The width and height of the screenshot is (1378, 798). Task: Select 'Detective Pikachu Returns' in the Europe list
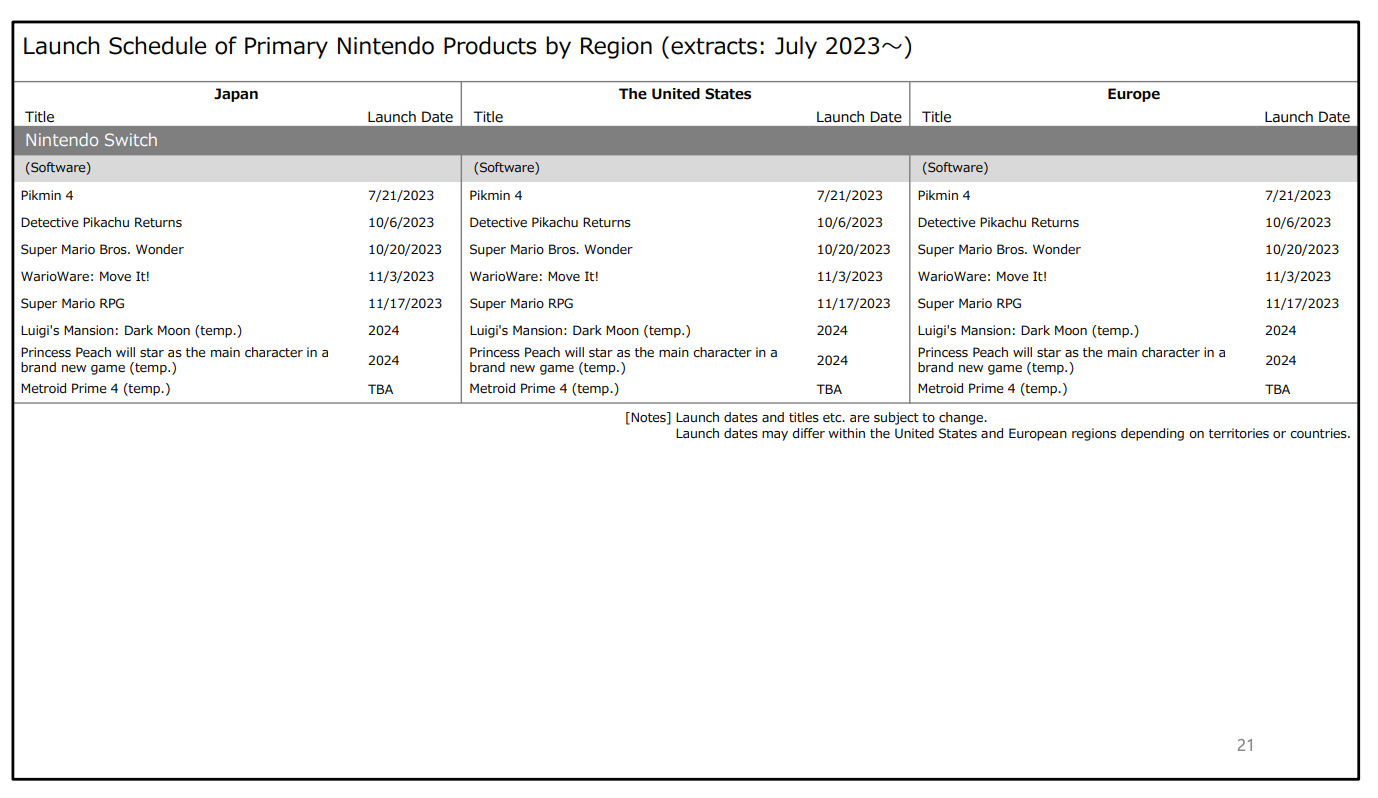click(998, 223)
